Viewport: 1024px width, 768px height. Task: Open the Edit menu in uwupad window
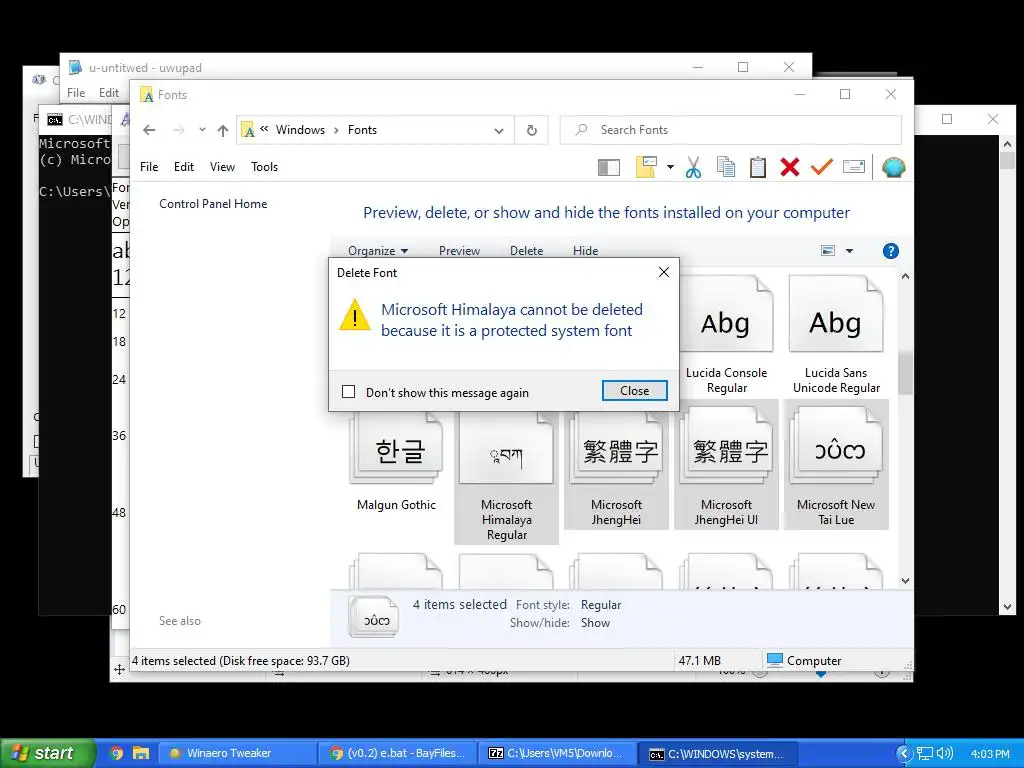(x=108, y=93)
